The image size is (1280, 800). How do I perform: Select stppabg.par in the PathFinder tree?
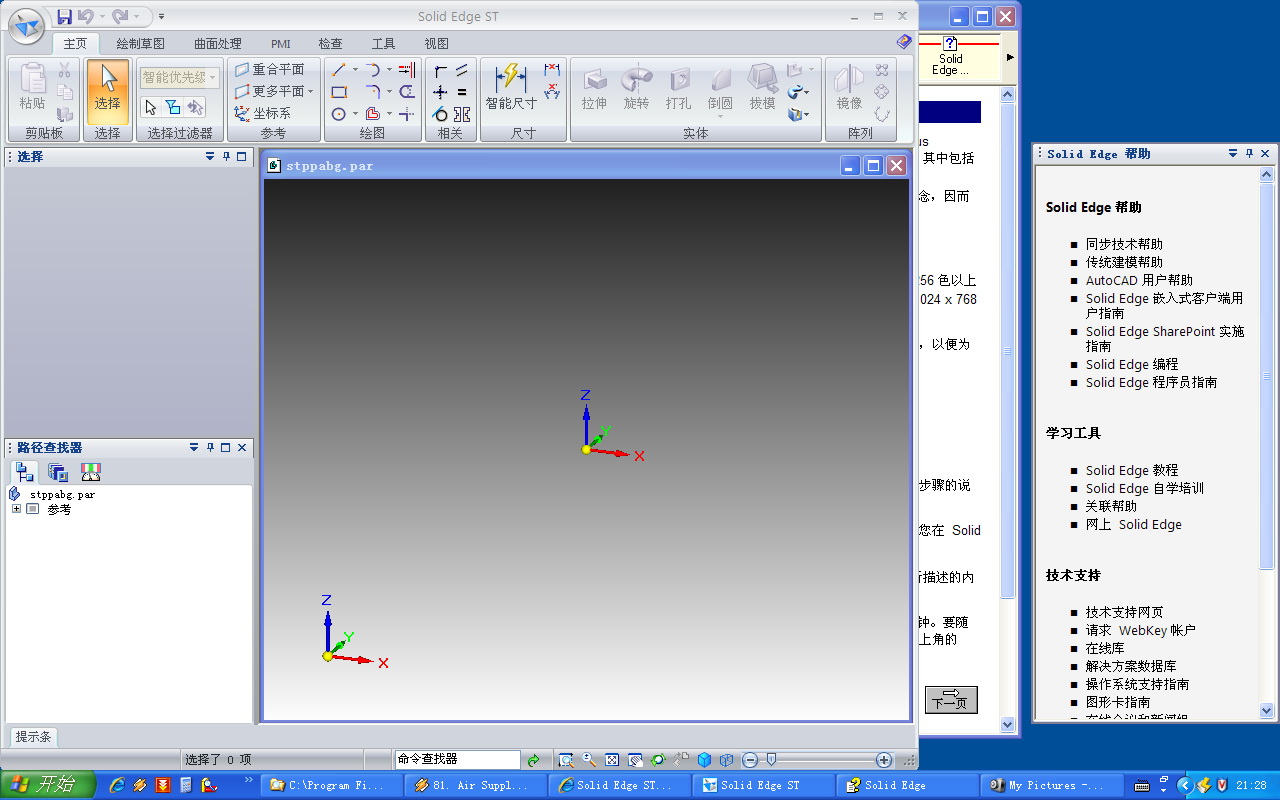pos(62,494)
